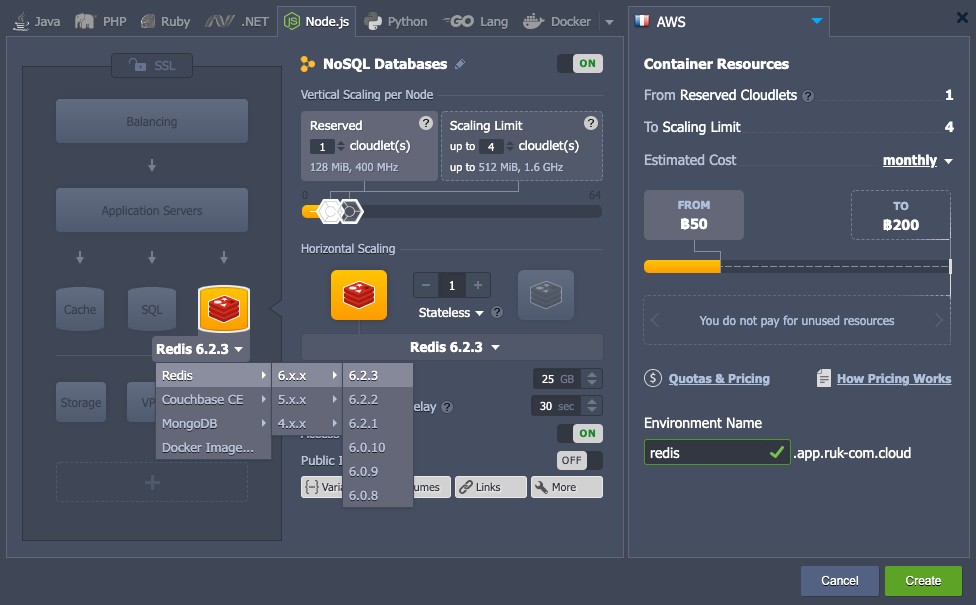The height and width of the screenshot is (605, 976).
Task: Switch to the .NET tab
Action: click(x=237, y=22)
